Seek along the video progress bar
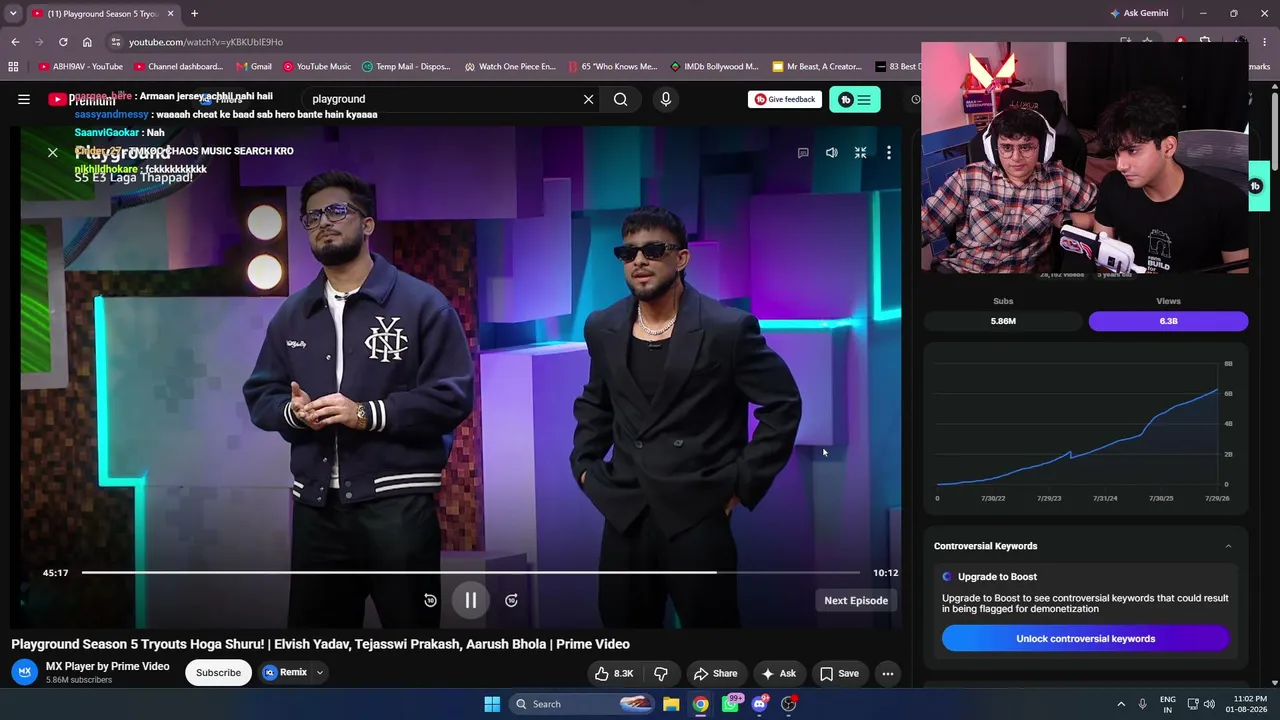This screenshot has width=1280, height=720. pos(470,573)
